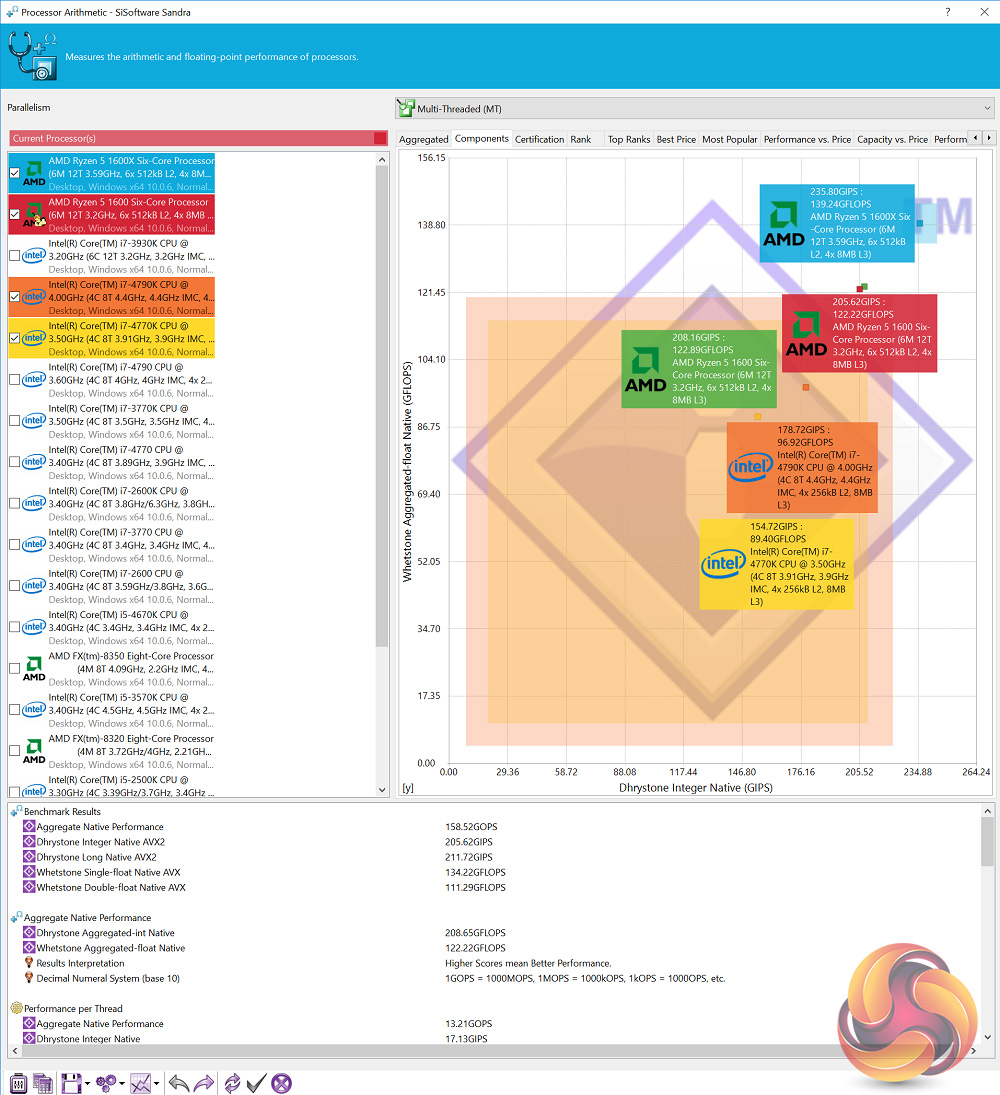Switch to the Top Ranks tab
The height and width of the screenshot is (1095, 1000).
[628, 139]
